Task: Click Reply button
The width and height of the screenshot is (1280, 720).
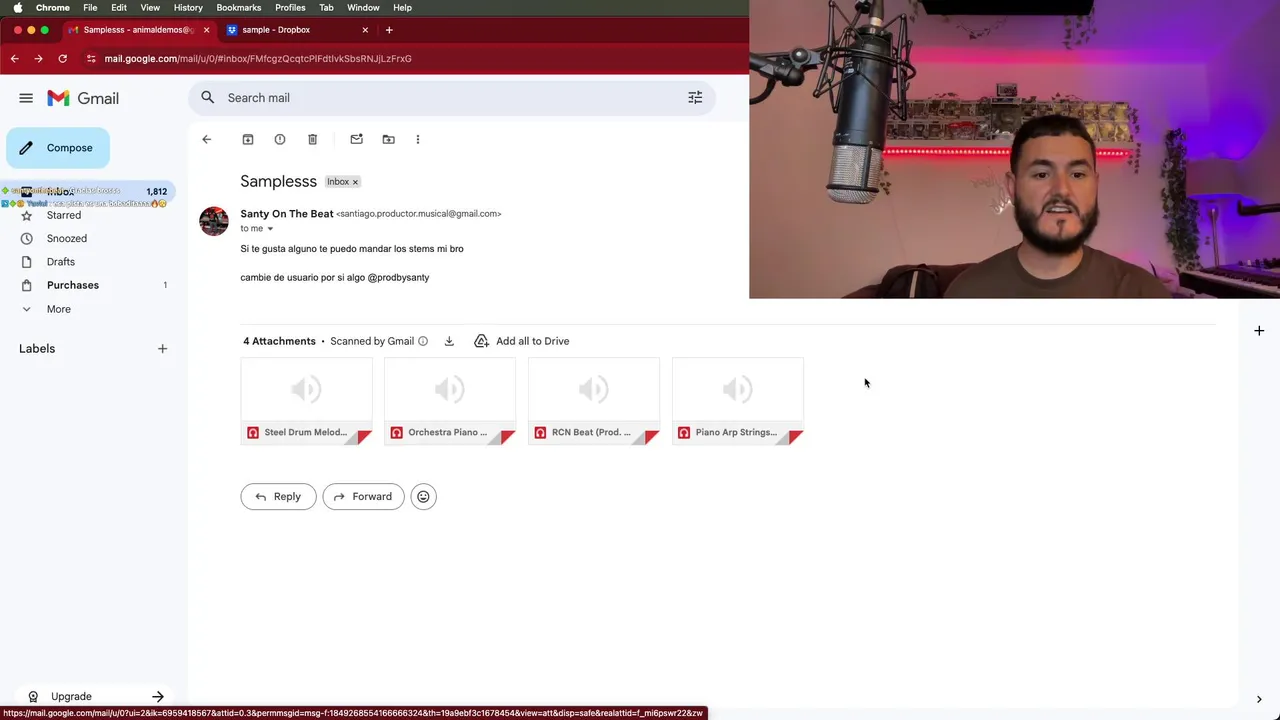Action: coord(278,496)
